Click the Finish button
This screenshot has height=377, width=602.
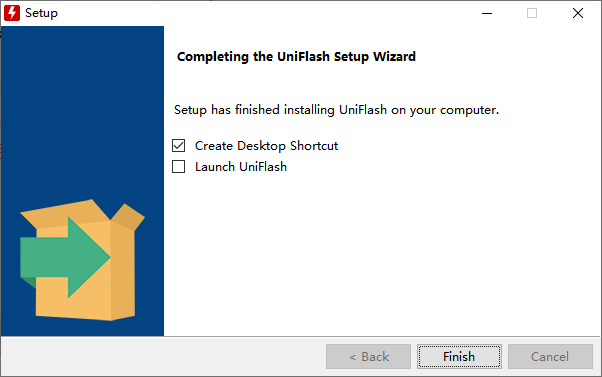[x=459, y=357]
